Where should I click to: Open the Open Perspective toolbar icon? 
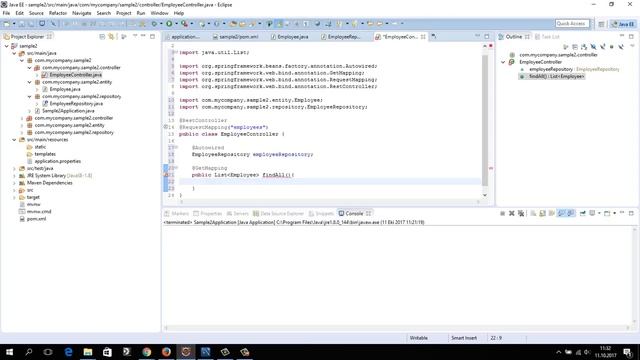click(x=601, y=24)
